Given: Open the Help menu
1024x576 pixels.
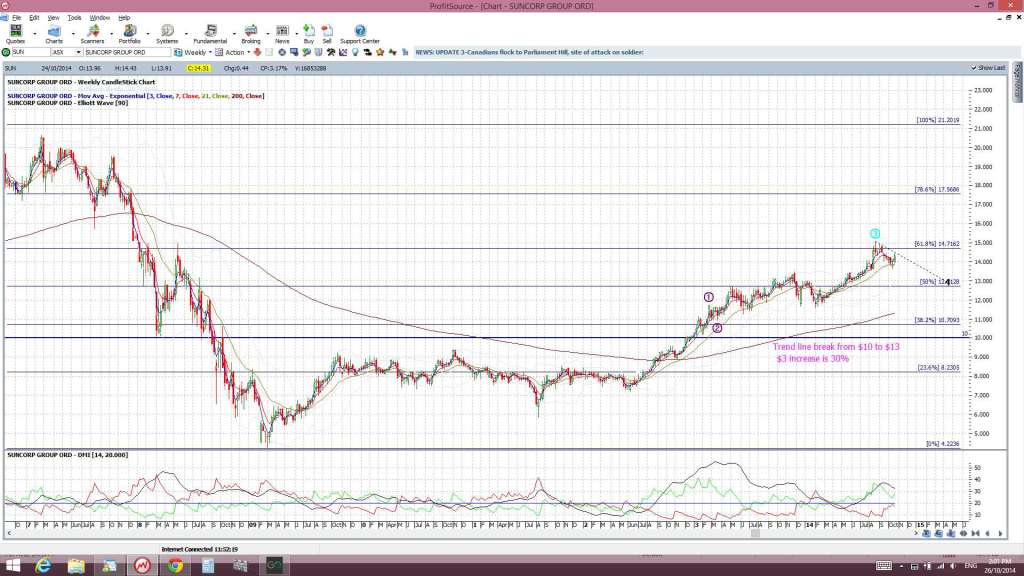Looking at the screenshot, I should pos(124,18).
